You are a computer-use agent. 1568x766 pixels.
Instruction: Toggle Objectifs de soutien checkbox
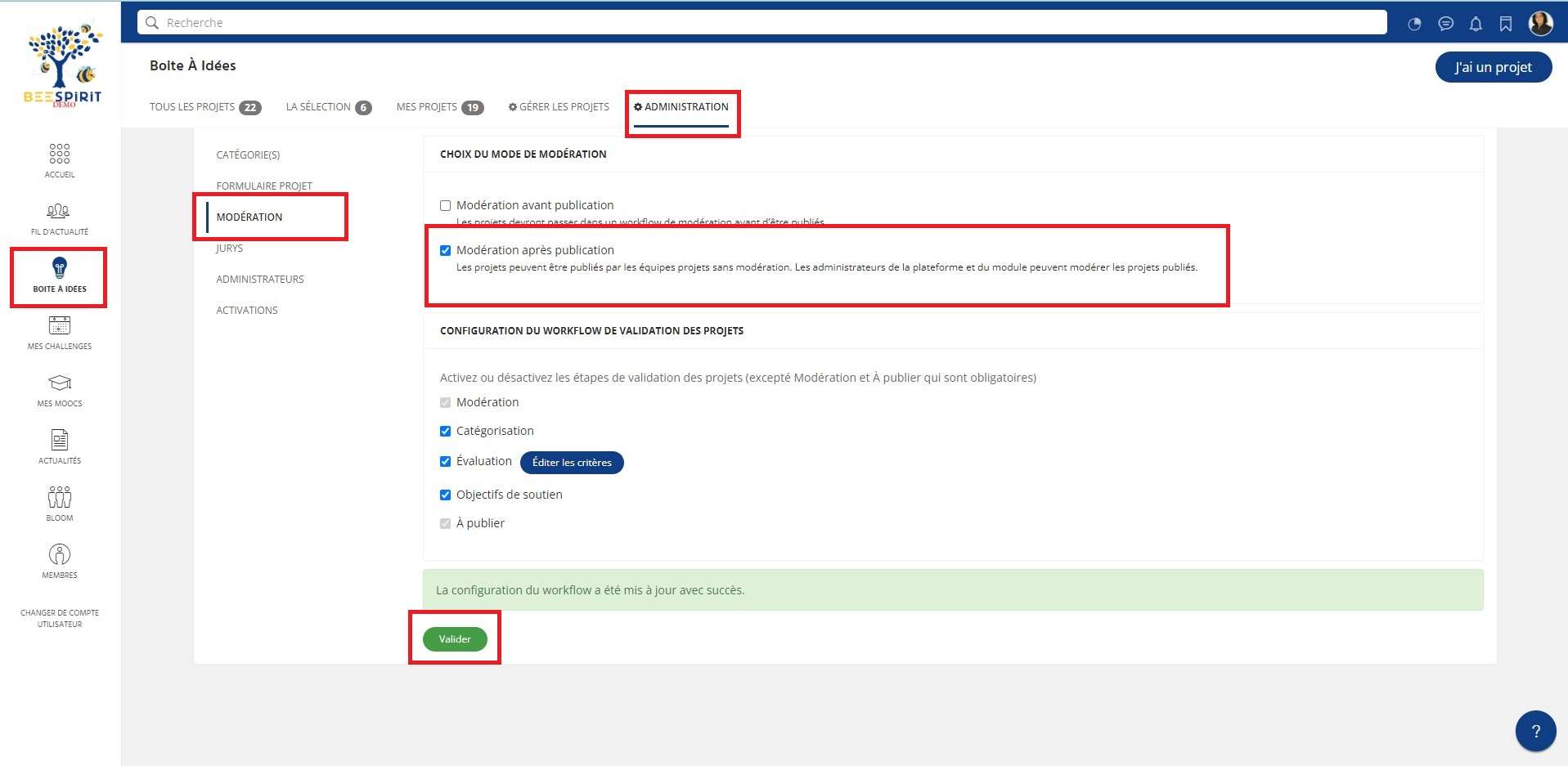[446, 495]
